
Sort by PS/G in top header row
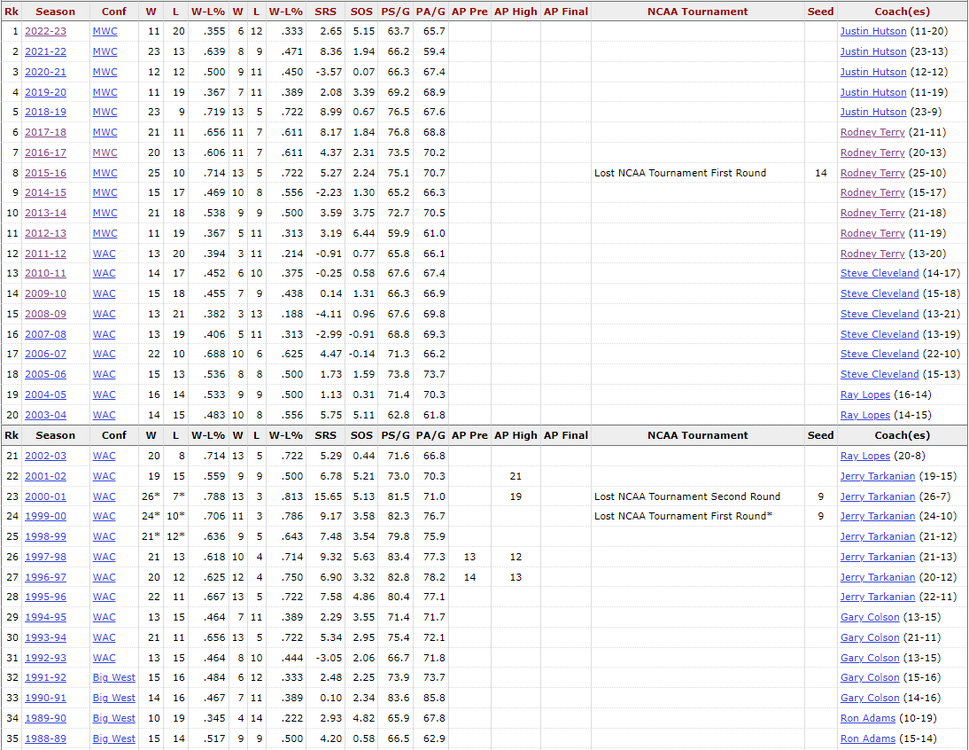(395, 12)
